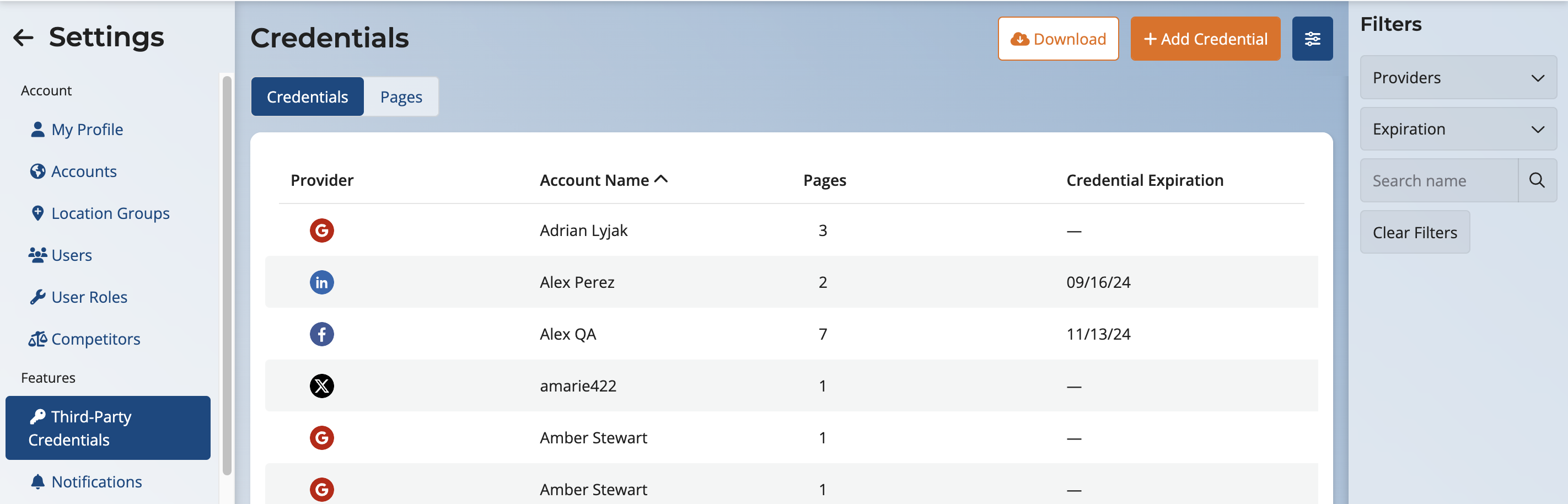
Task: Switch to the Pages tab
Action: click(x=400, y=97)
